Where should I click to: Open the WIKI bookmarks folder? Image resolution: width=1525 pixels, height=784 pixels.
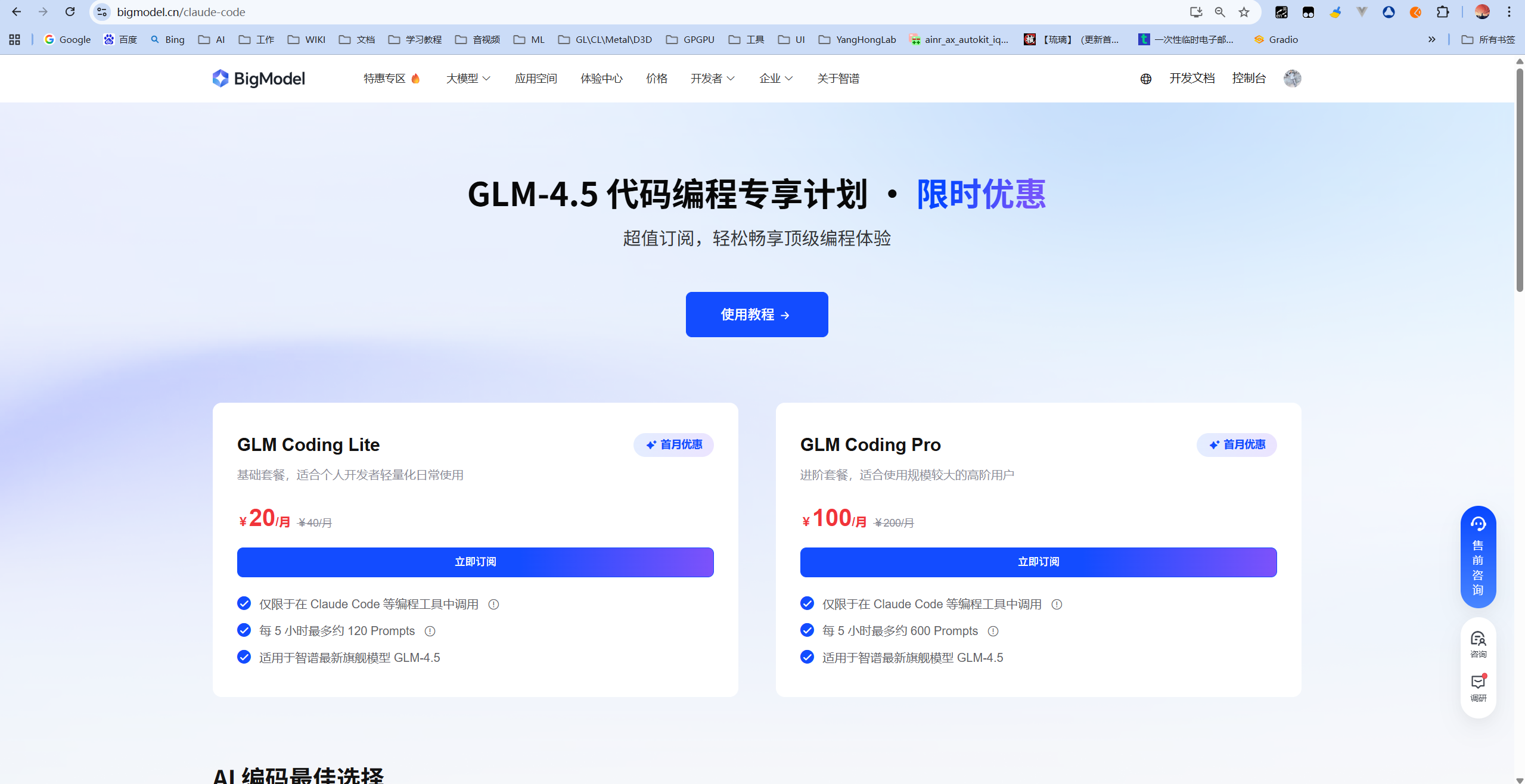point(306,39)
